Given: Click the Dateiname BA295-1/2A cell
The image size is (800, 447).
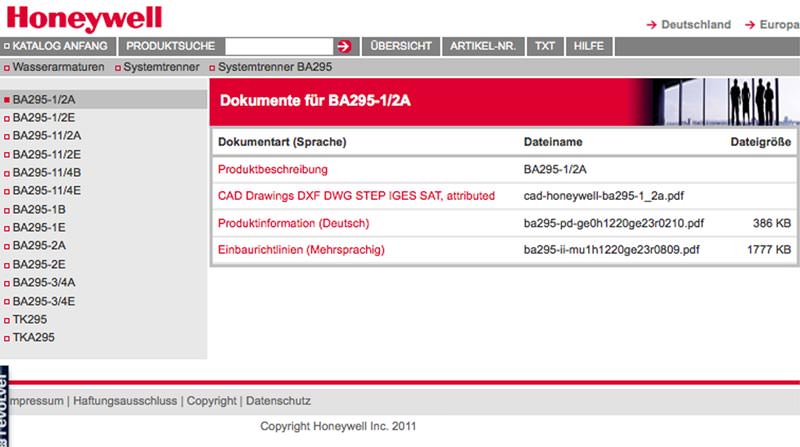Looking at the screenshot, I should tap(555, 169).
